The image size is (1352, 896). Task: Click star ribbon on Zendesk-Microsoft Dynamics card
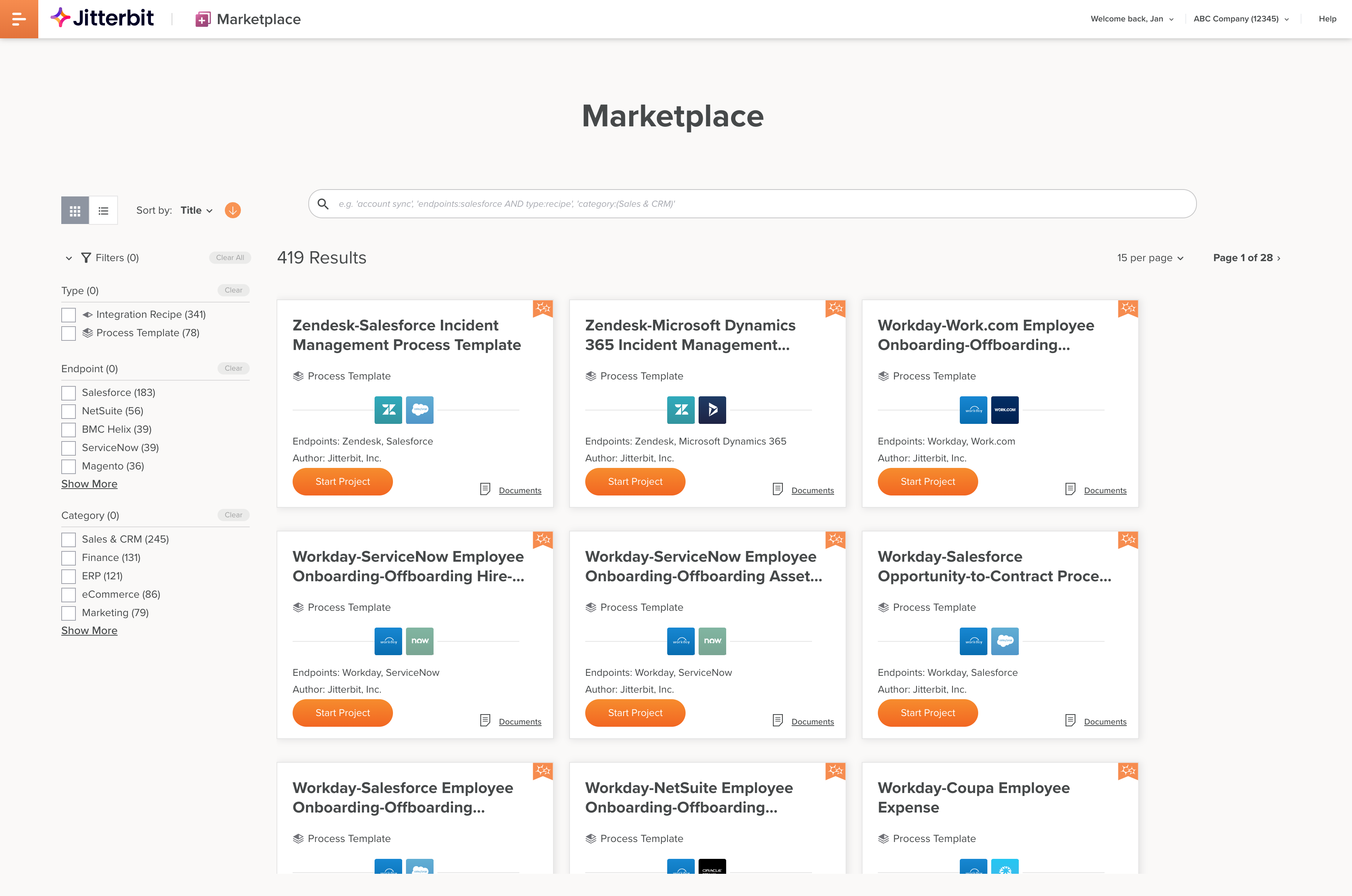pyautogui.click(x=835, y=309)
